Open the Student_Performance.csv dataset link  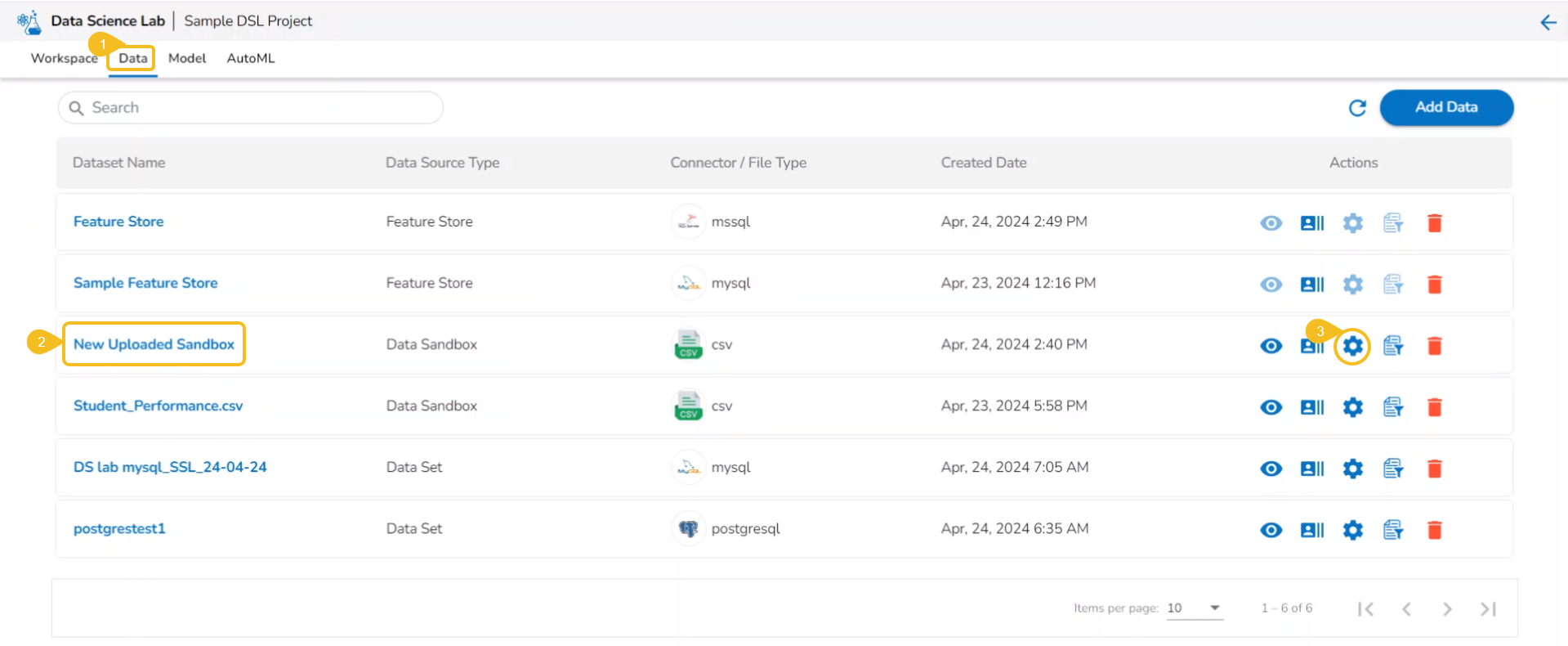coord(158,406)
